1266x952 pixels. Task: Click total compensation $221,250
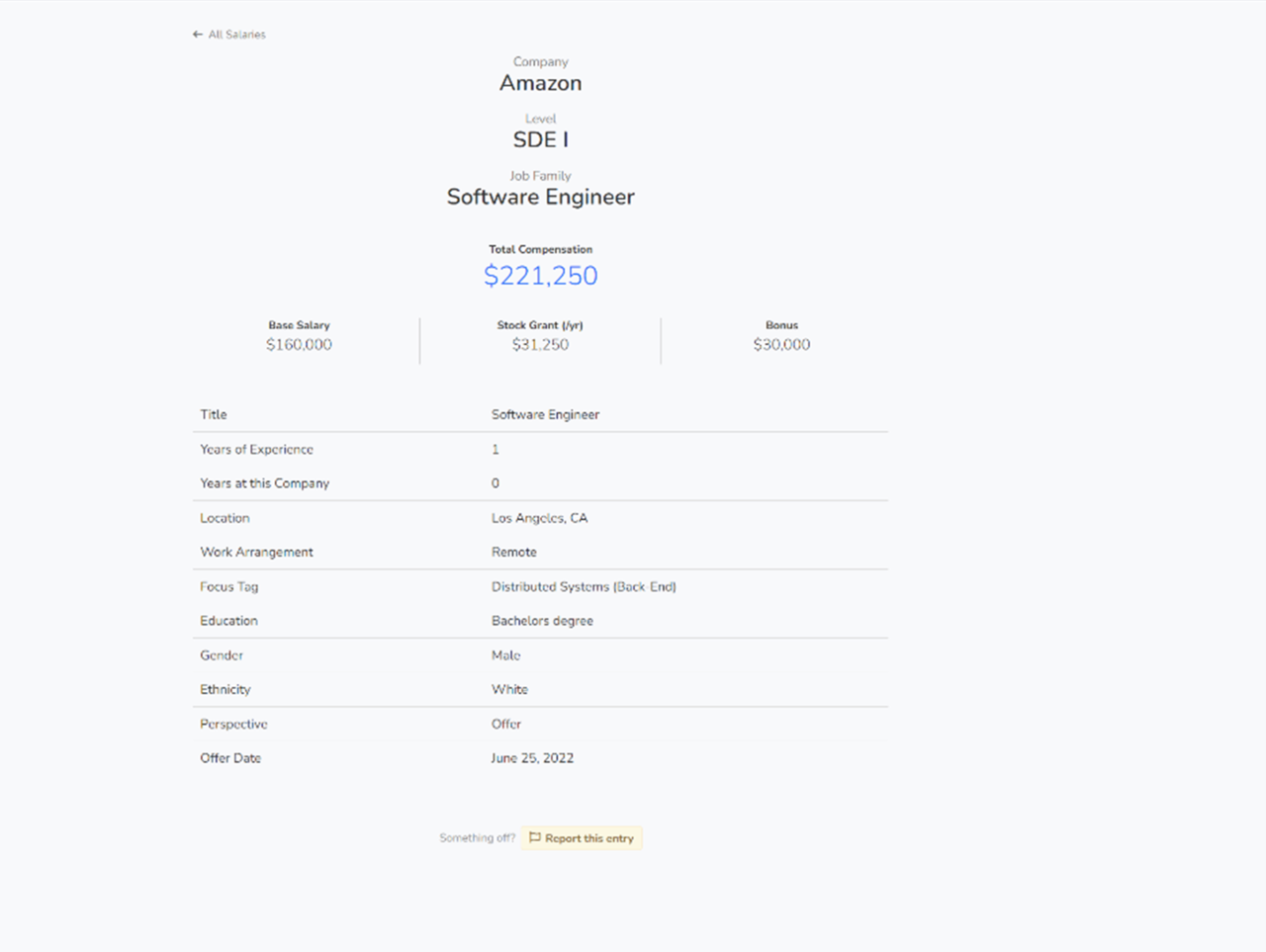click(541, 276)
